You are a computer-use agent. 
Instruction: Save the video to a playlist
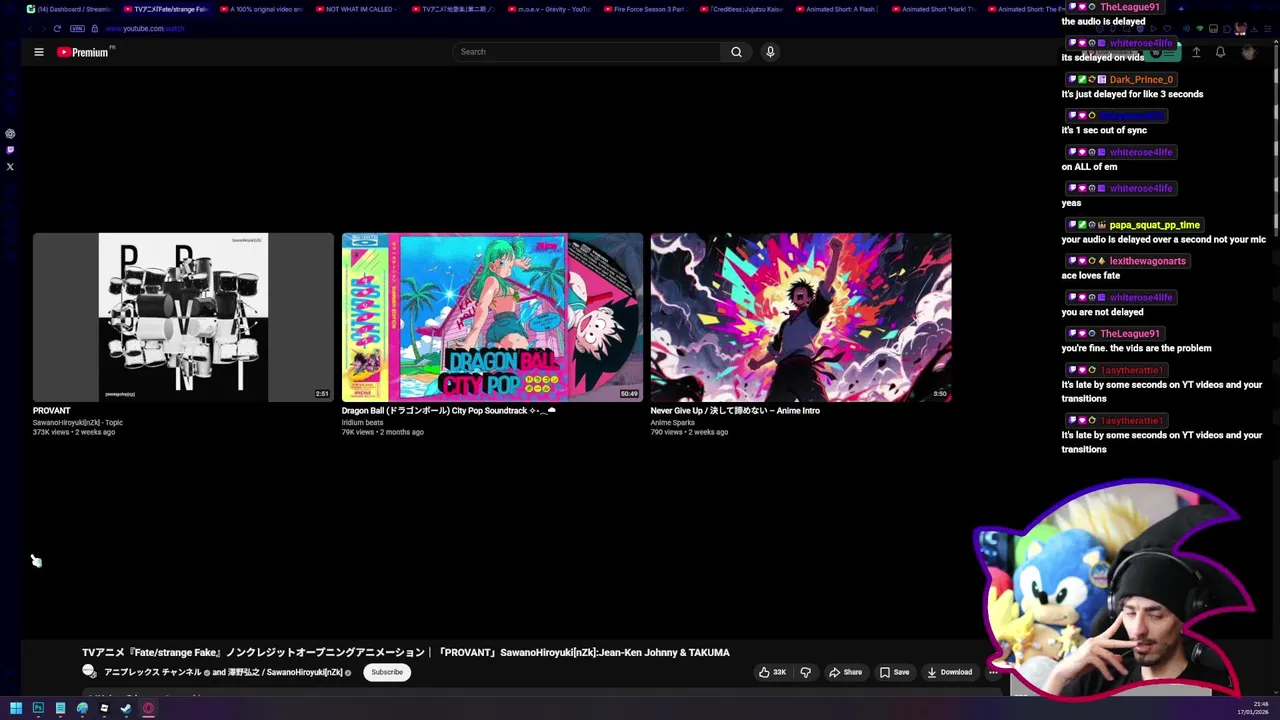pyautogui.click(x=894, y=672)
